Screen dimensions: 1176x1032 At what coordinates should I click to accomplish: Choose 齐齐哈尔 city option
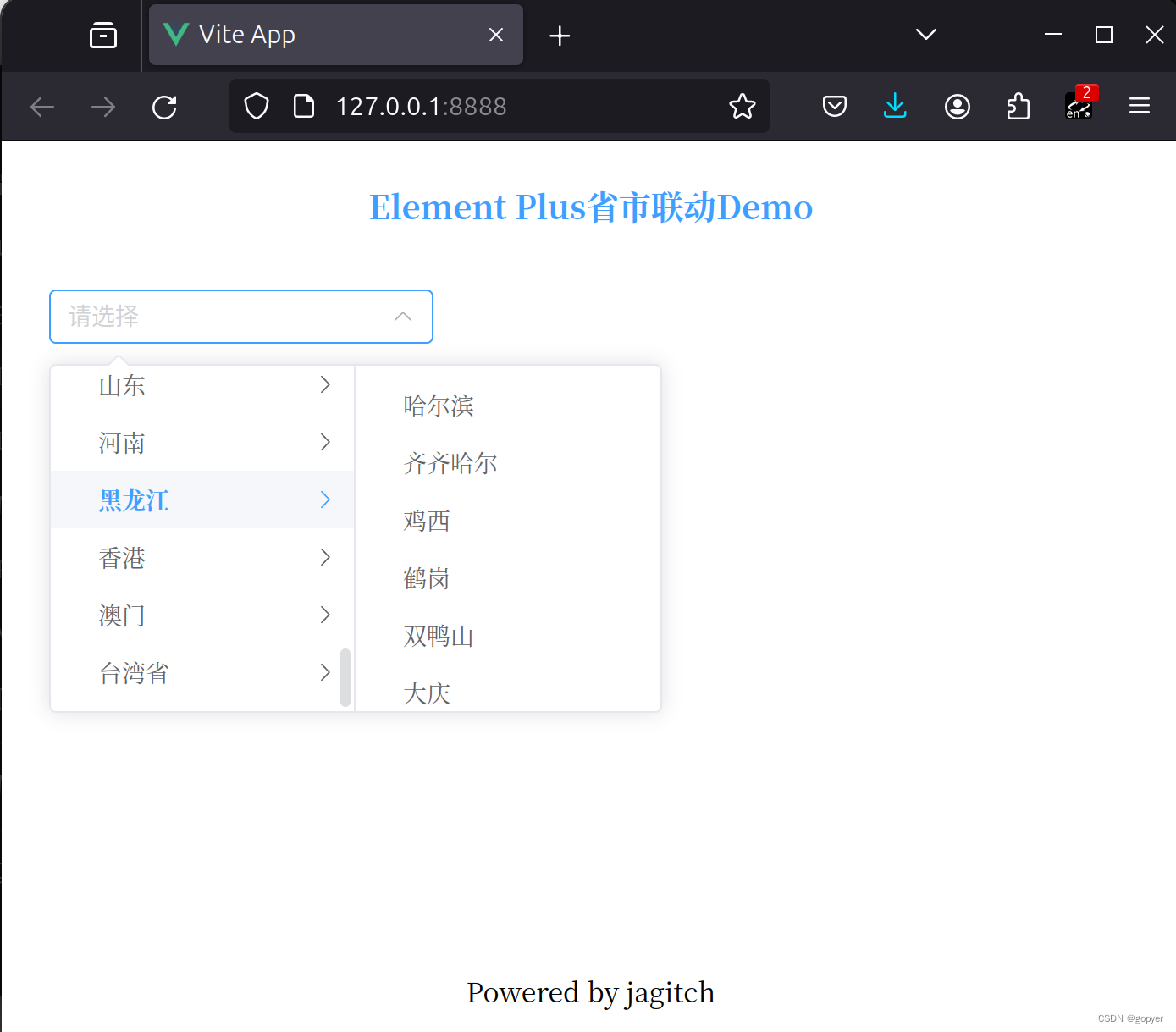(x=508, y=463)
